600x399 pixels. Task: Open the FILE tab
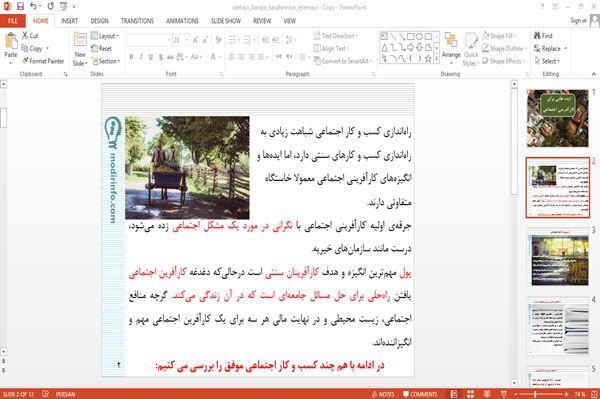(x=13, y=21)
